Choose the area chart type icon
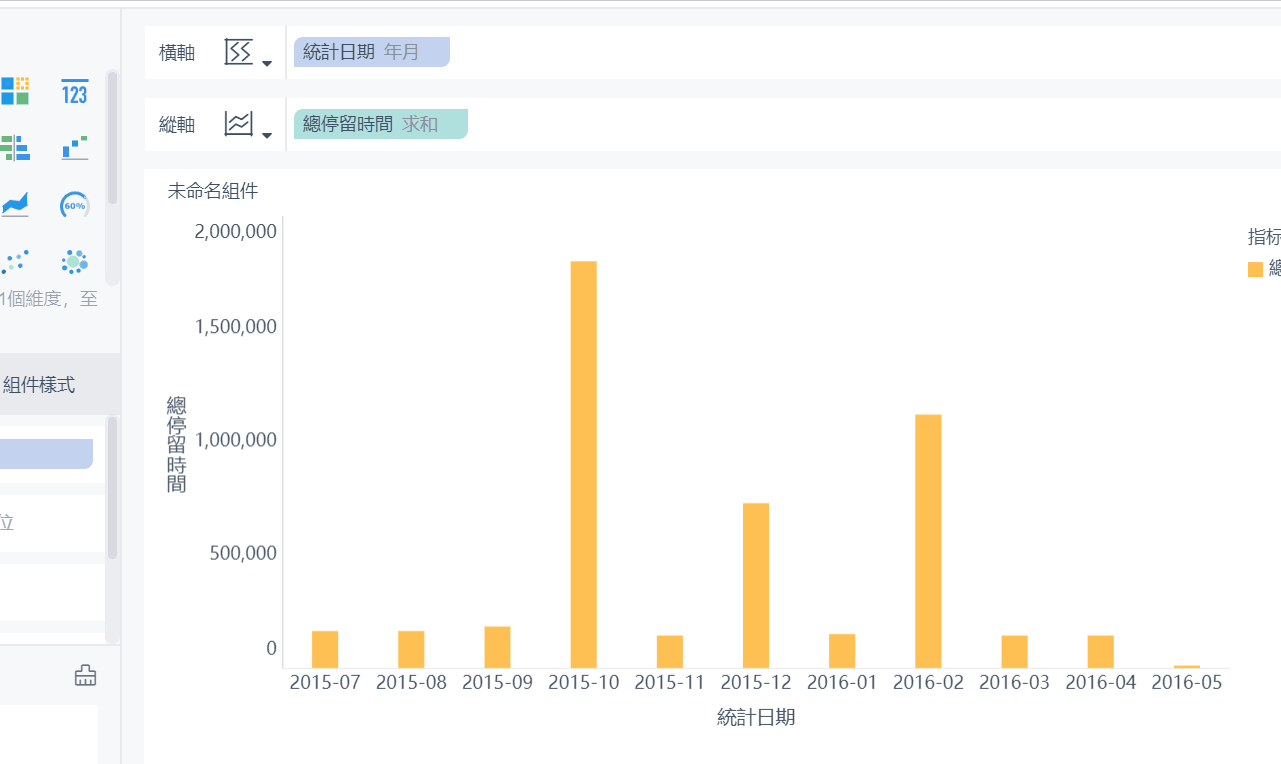The image size is (1281, 764). (x=15, y=205)
